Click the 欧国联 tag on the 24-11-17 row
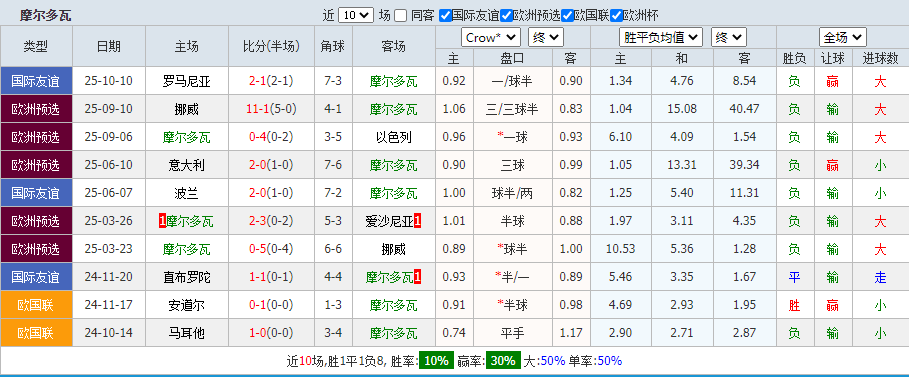This screenshot has width=909, height=377. point(37,305)
